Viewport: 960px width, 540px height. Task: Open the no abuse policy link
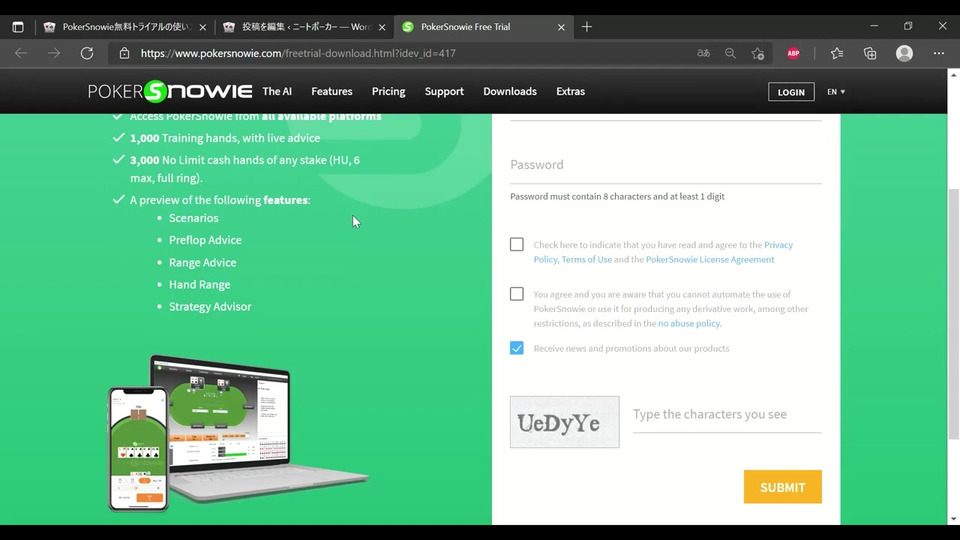[x=689, y=323]
